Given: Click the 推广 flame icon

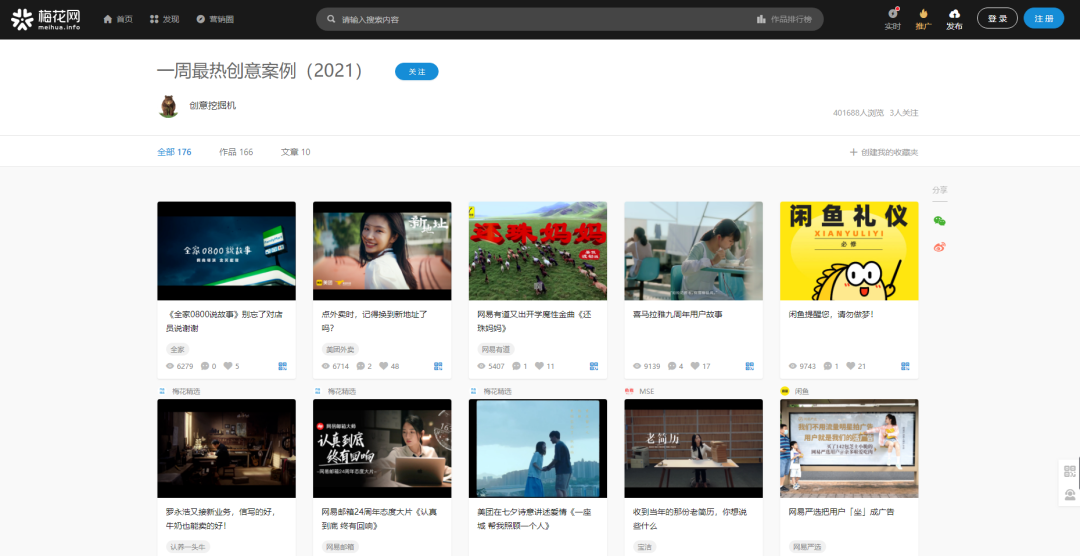Looking at the screenshot, I should (x=923, y=14).
